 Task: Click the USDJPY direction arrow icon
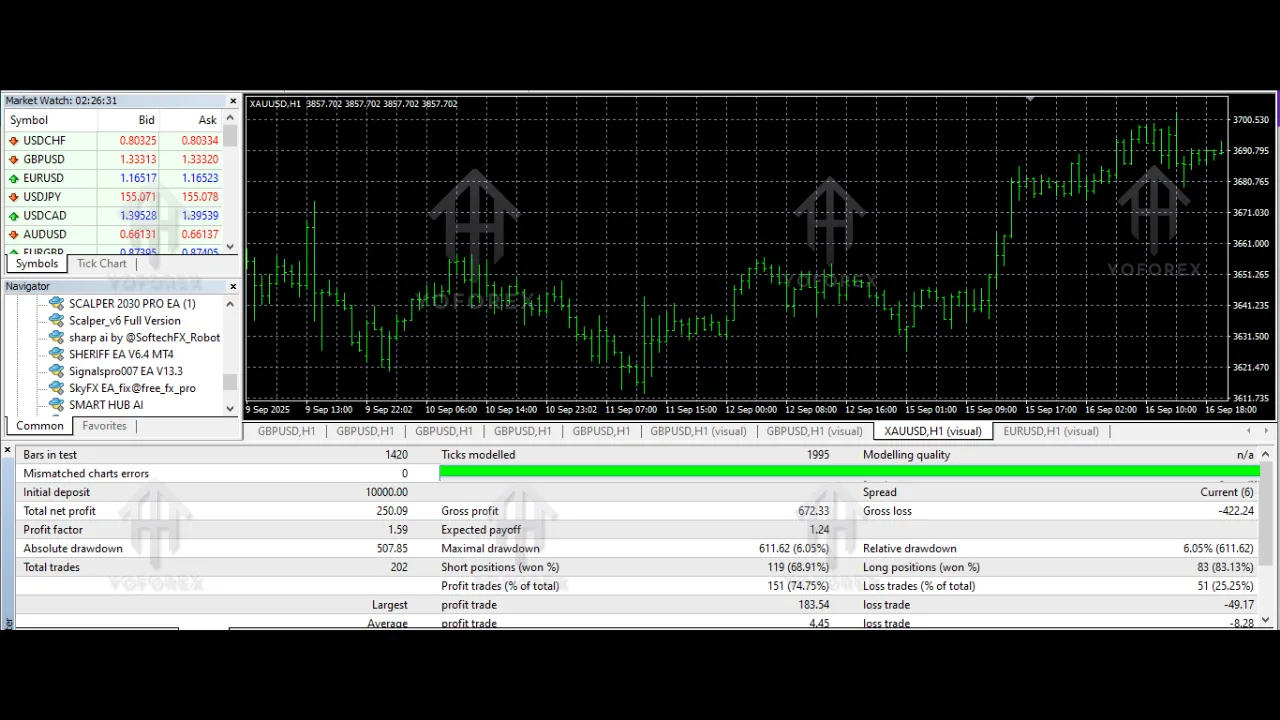pos(14,197)
